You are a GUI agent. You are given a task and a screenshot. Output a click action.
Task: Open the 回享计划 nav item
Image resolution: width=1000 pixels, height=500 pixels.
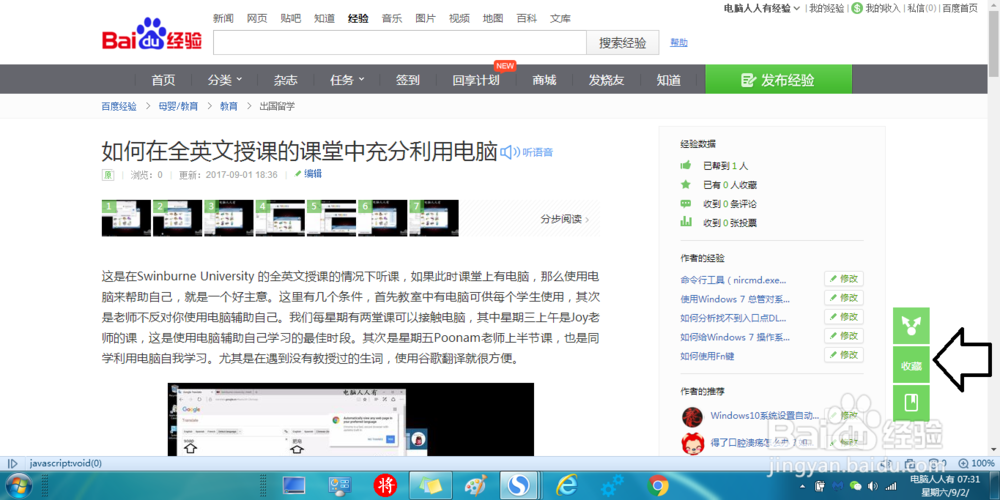tap(476, 80)
